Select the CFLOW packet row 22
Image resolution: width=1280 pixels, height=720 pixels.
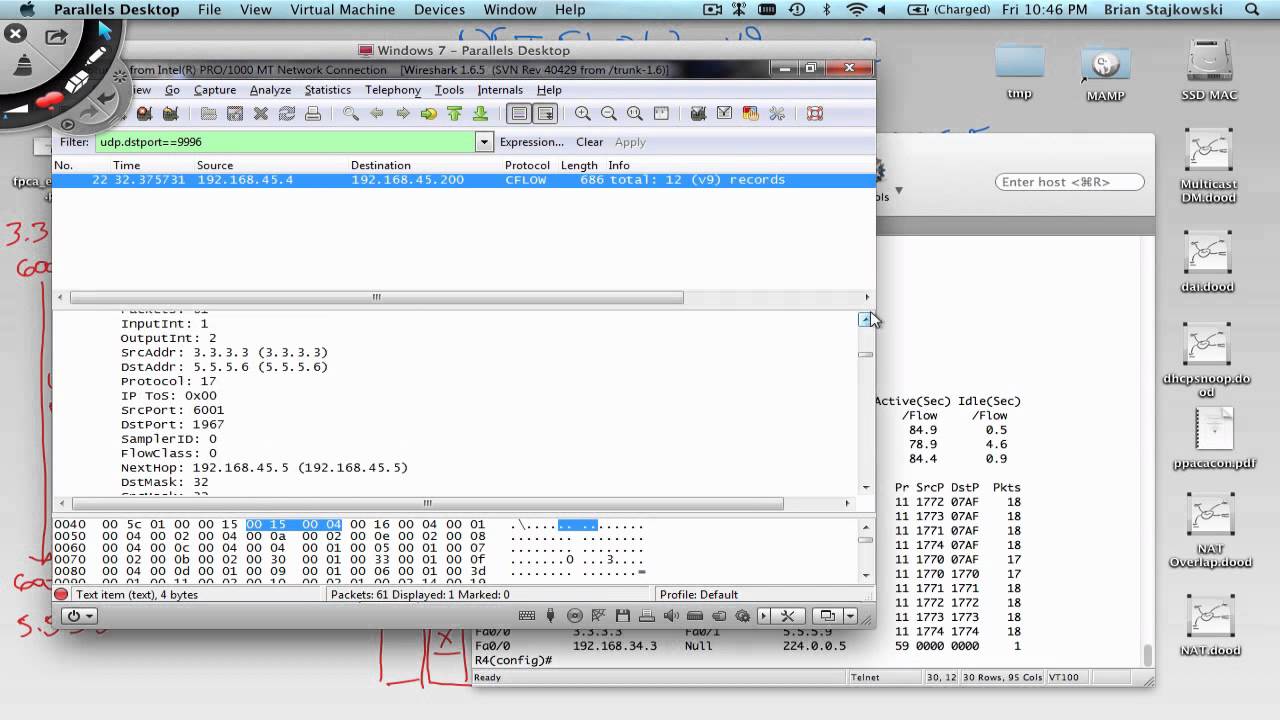pyautogui.click(x=463, y=180)
